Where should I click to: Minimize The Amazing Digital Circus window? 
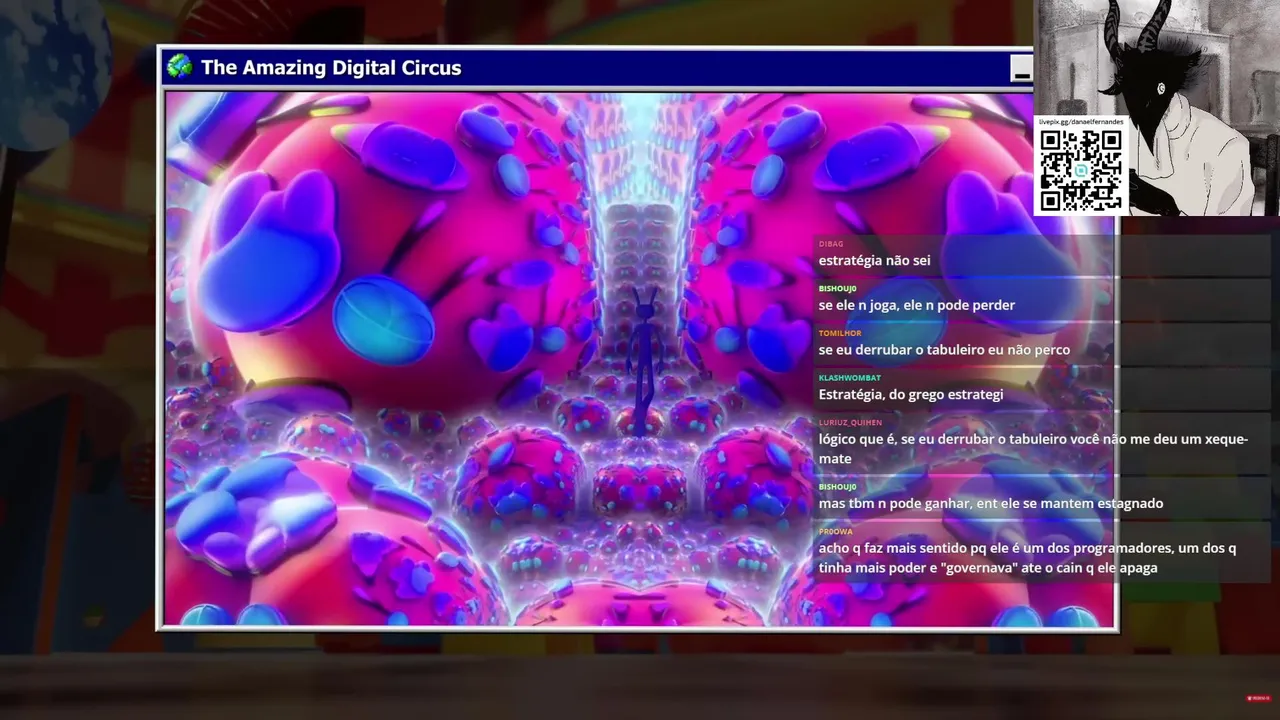[1021, 69]
